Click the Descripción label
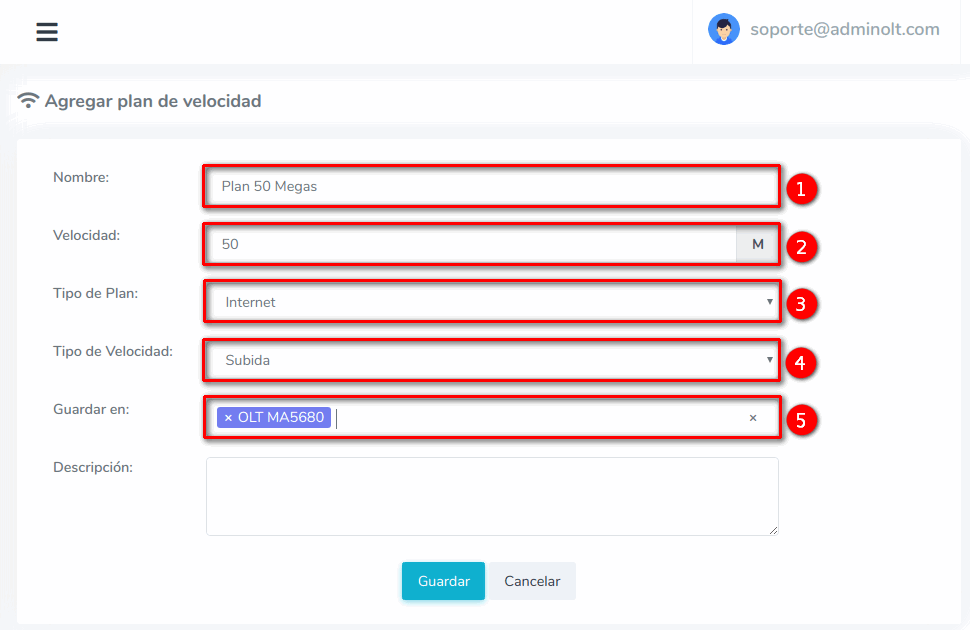970x630 pixels. tap(93, 467)
